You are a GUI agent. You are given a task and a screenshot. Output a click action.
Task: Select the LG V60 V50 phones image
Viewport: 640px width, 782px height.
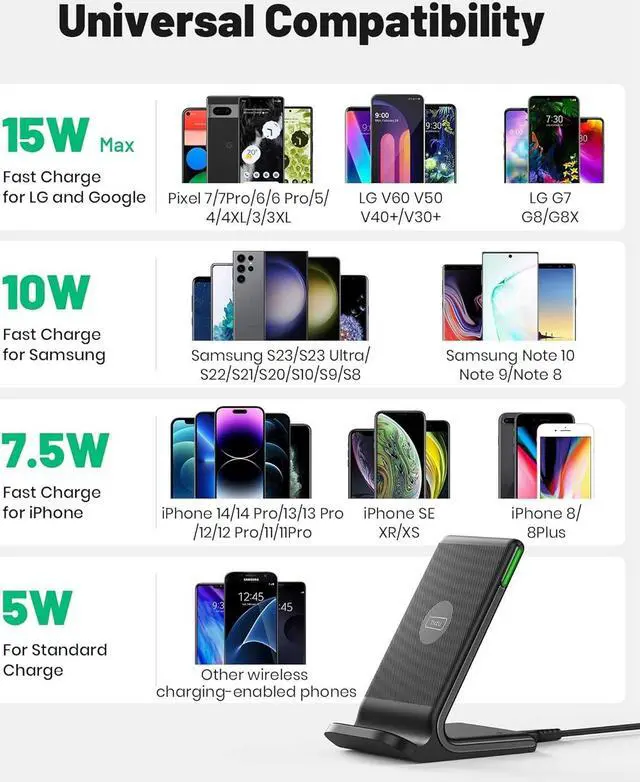click(x=401, y=139)
